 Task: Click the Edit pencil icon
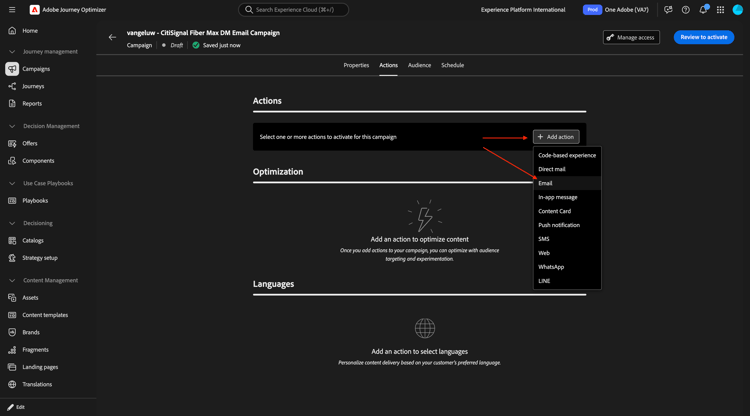pos(11,407)
